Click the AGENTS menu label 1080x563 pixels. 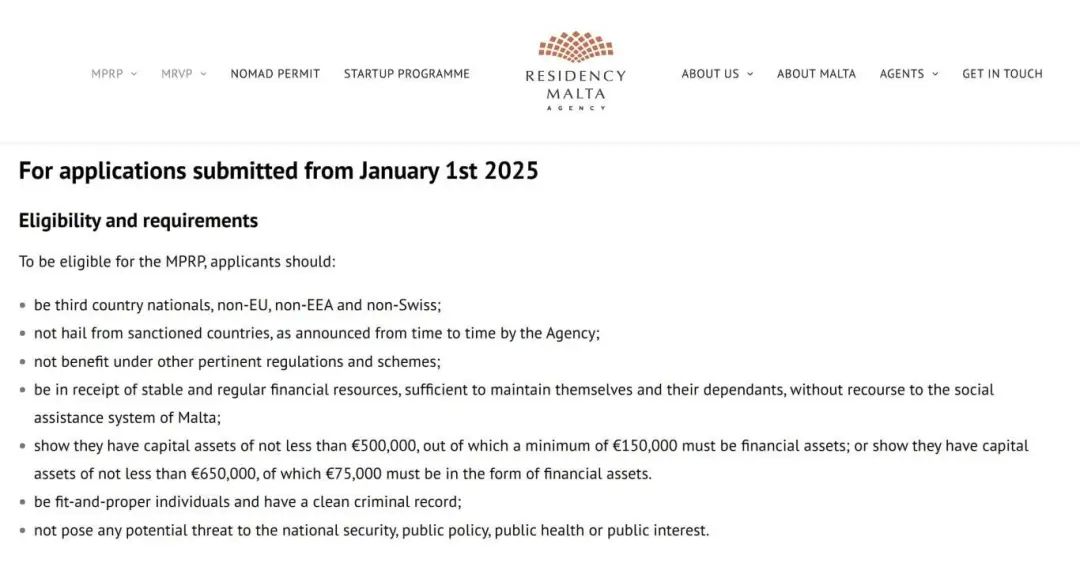tap(901, 74)
